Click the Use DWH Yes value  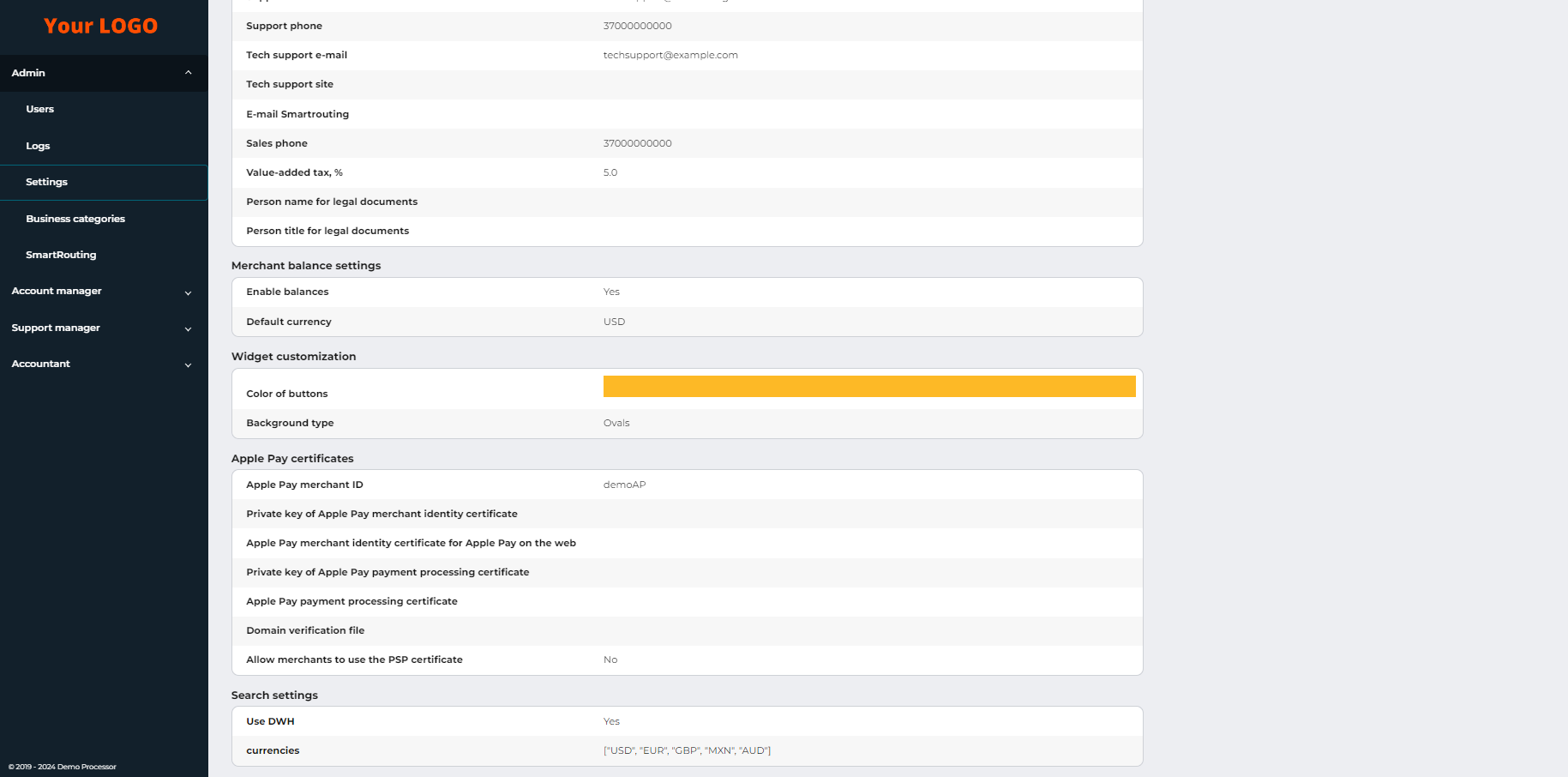tap(611, 721)
